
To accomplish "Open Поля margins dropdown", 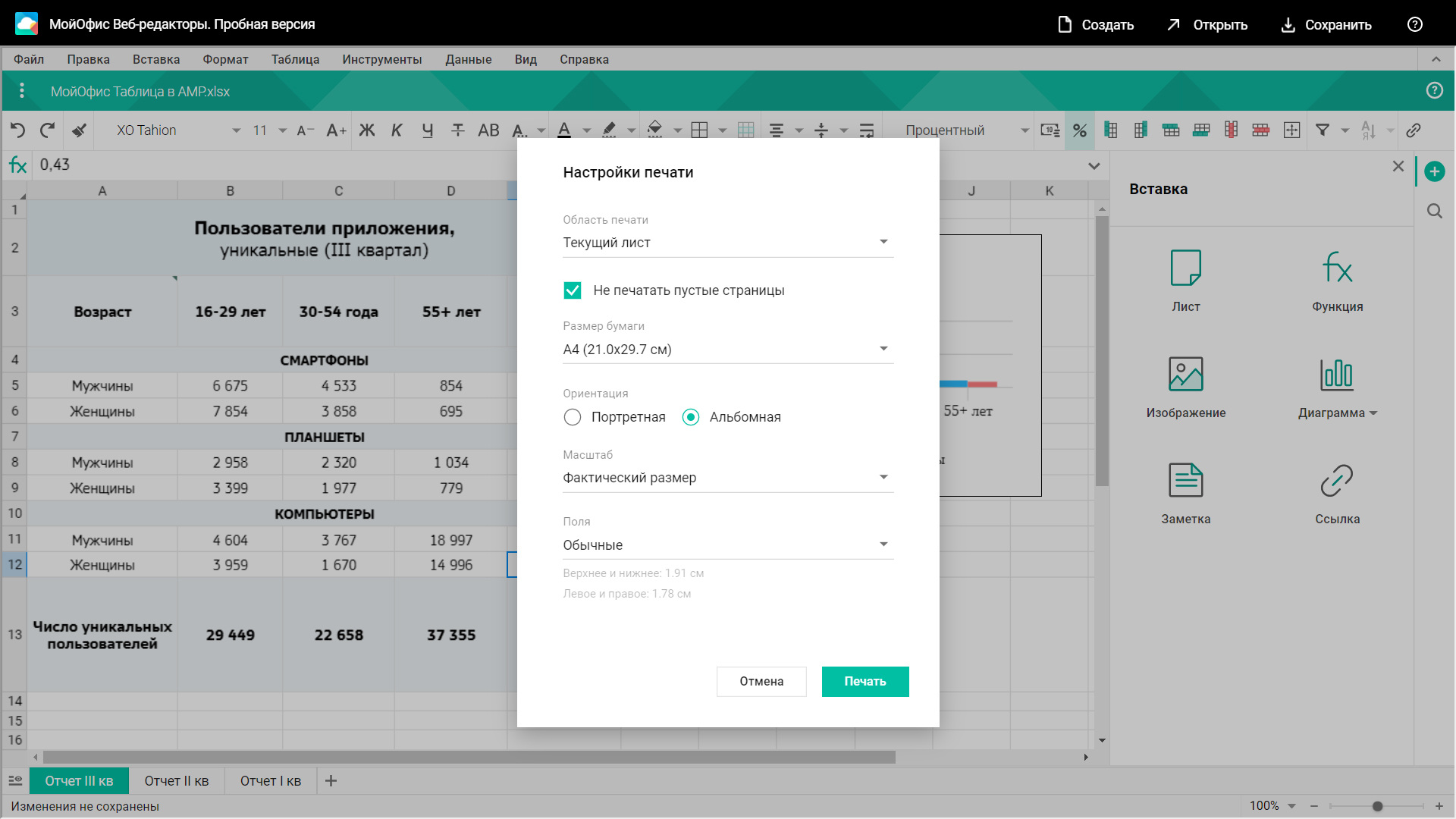I will pos(728,545).
